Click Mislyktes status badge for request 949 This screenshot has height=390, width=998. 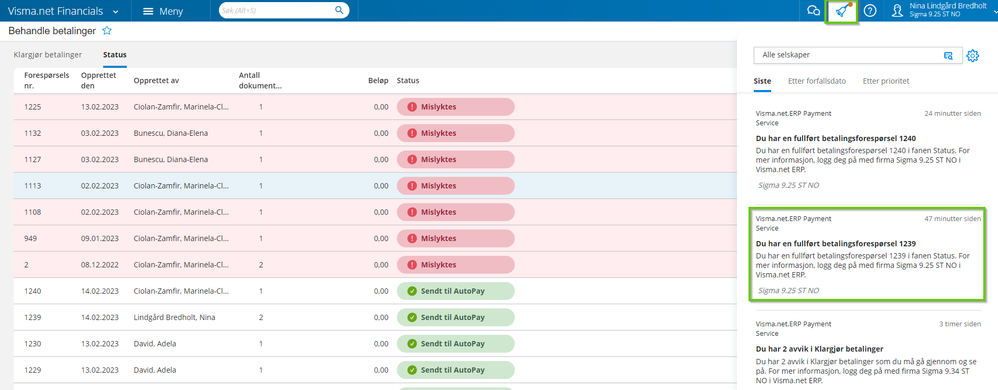pyautogui.click(x=456, y=239)
